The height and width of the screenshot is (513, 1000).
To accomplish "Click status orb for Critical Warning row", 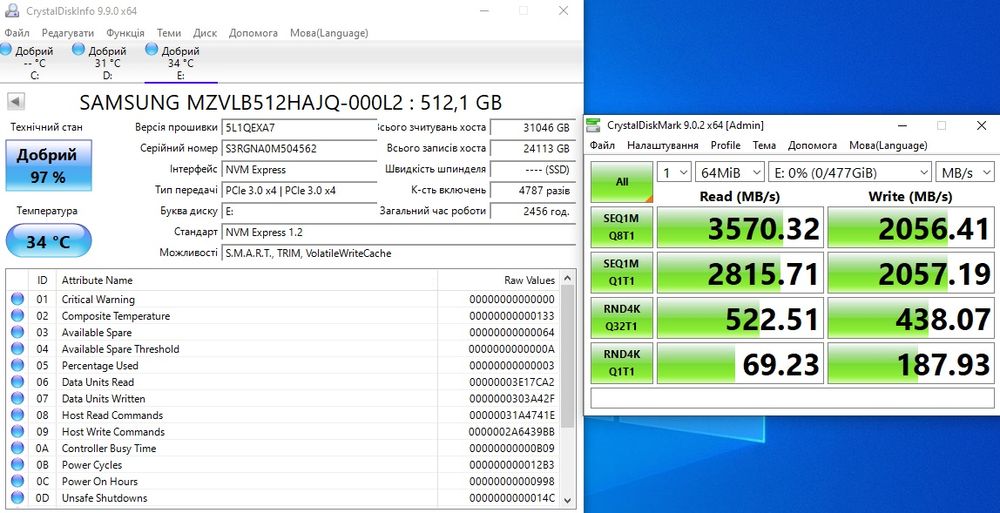I will 17,299.
